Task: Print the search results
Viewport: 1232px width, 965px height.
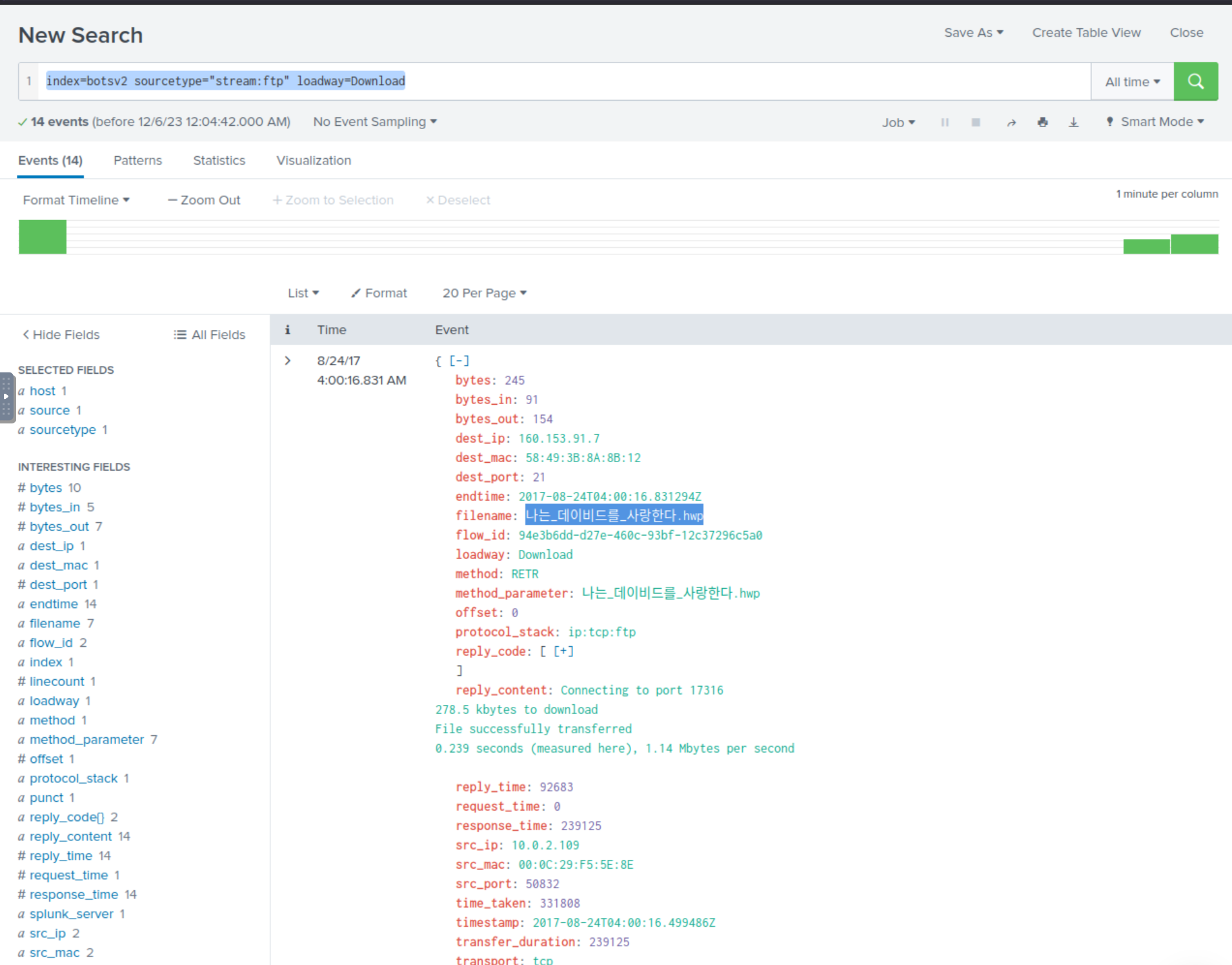Action: [x=1042, y=122]
